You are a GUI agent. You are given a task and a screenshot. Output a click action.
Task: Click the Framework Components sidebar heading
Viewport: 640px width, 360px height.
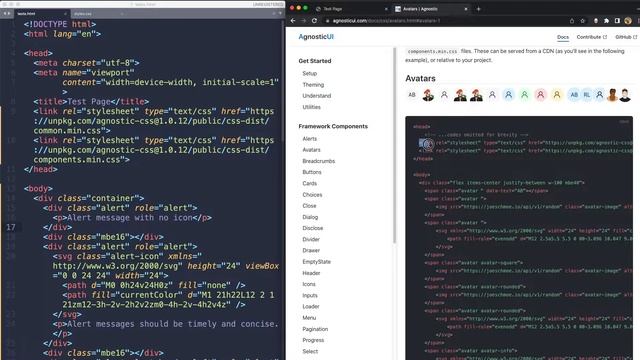point(333,126)
